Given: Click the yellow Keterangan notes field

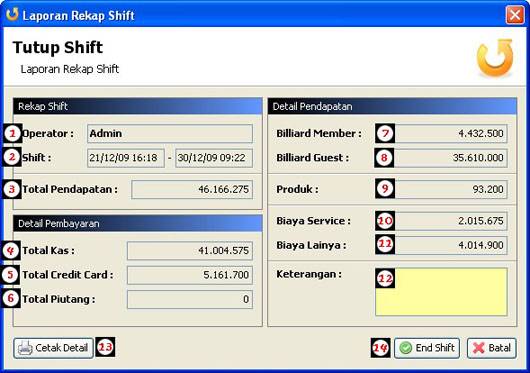Looking at the screenshot, I should pyautogui.click(x=441, y=292).
